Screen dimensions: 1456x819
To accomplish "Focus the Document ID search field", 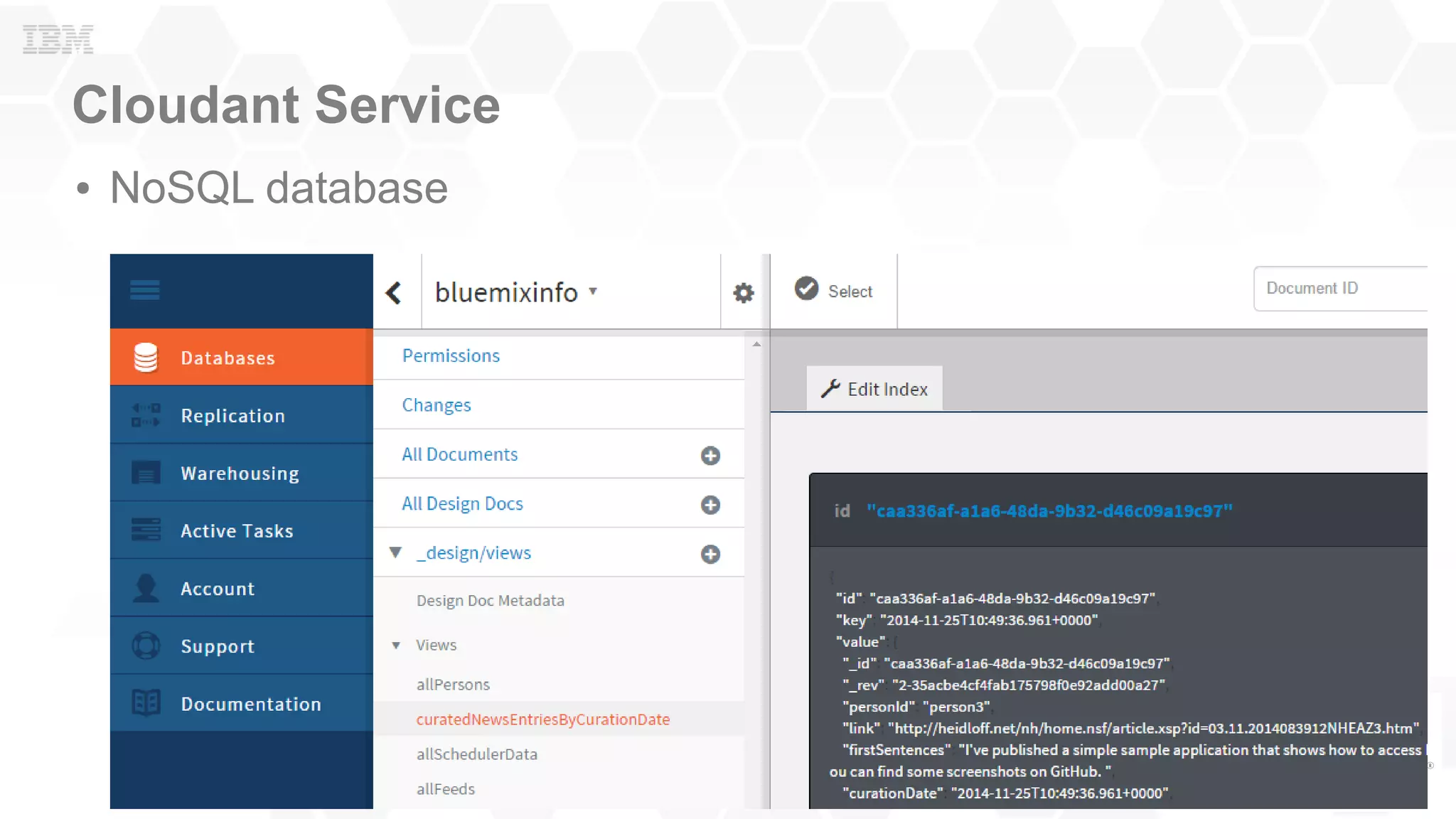I will click(1341, 289).
